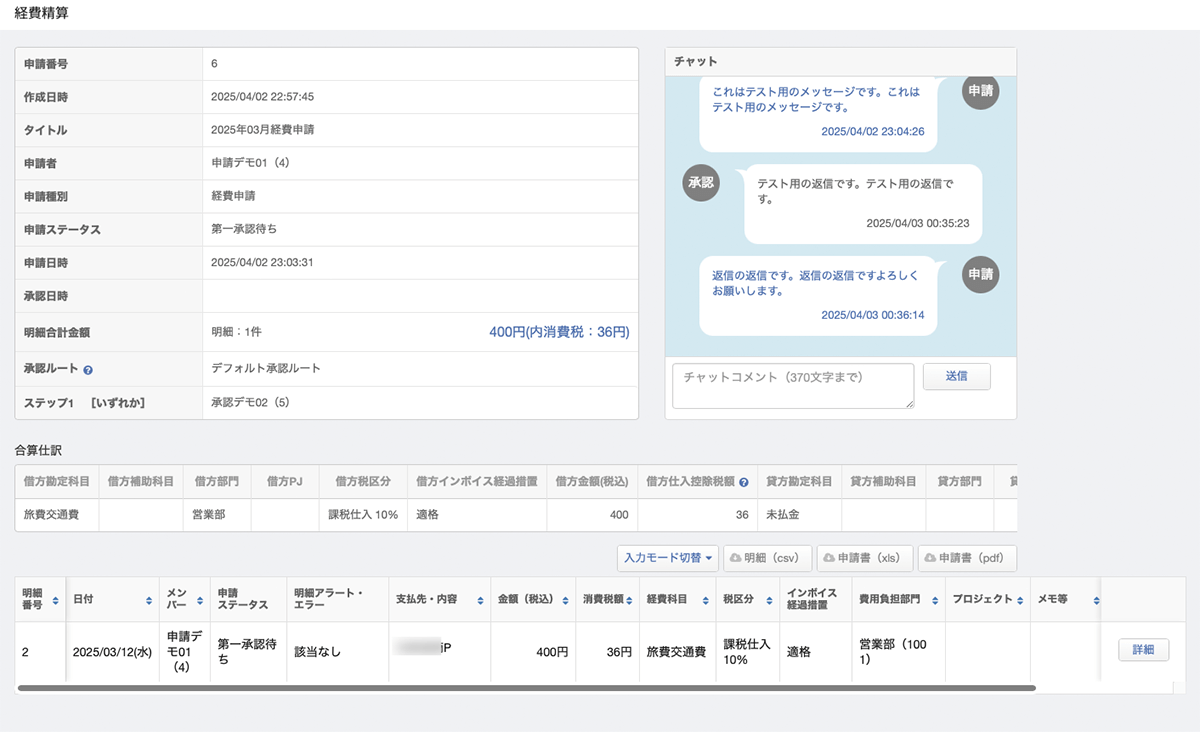
Task: Click the applicant value 申請デモ01（4）
Action: click(x=250, y=163)
